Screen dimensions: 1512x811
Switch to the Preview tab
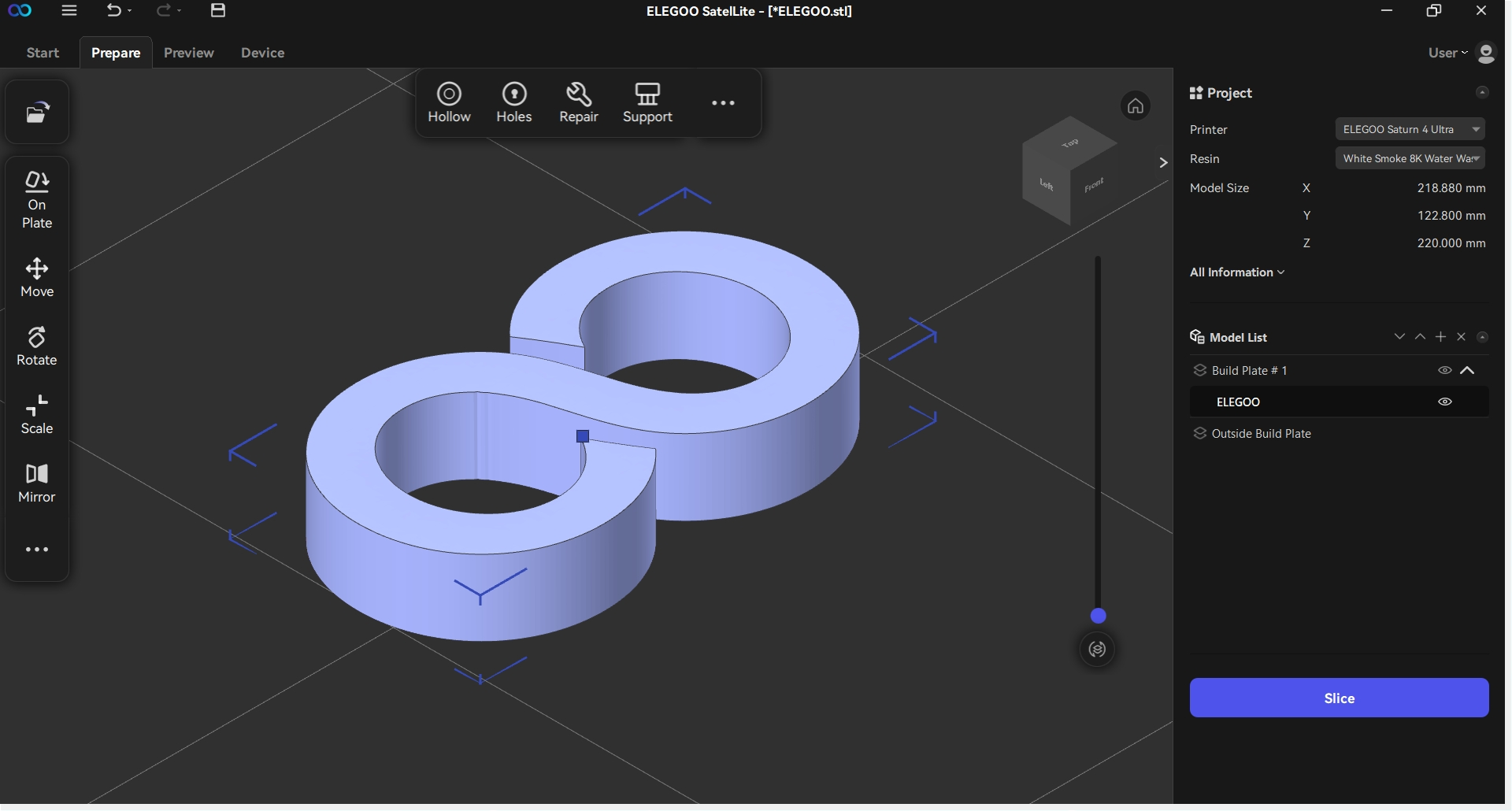pos(188,53)
